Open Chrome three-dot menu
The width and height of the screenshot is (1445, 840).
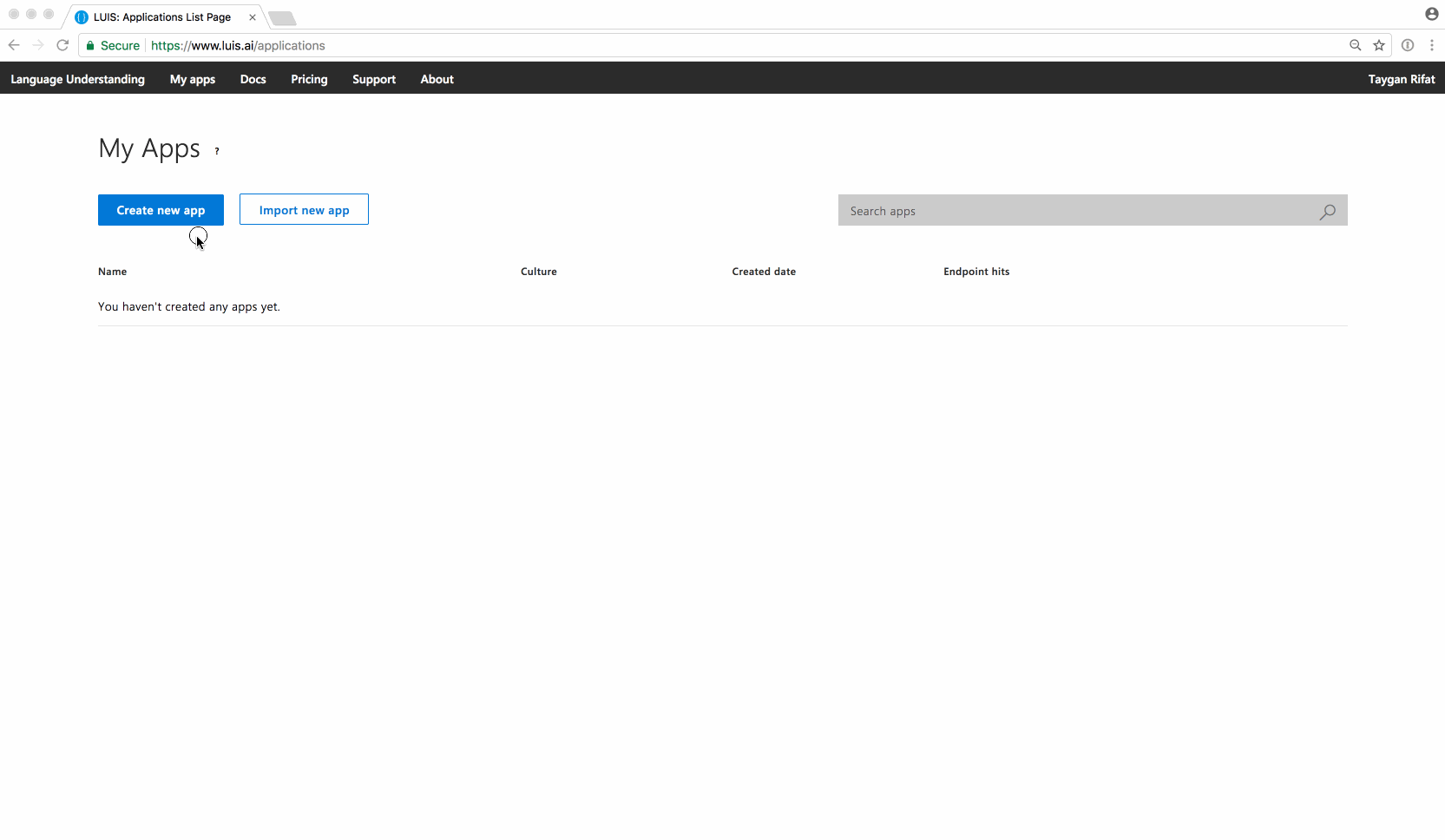[1432, 45]
